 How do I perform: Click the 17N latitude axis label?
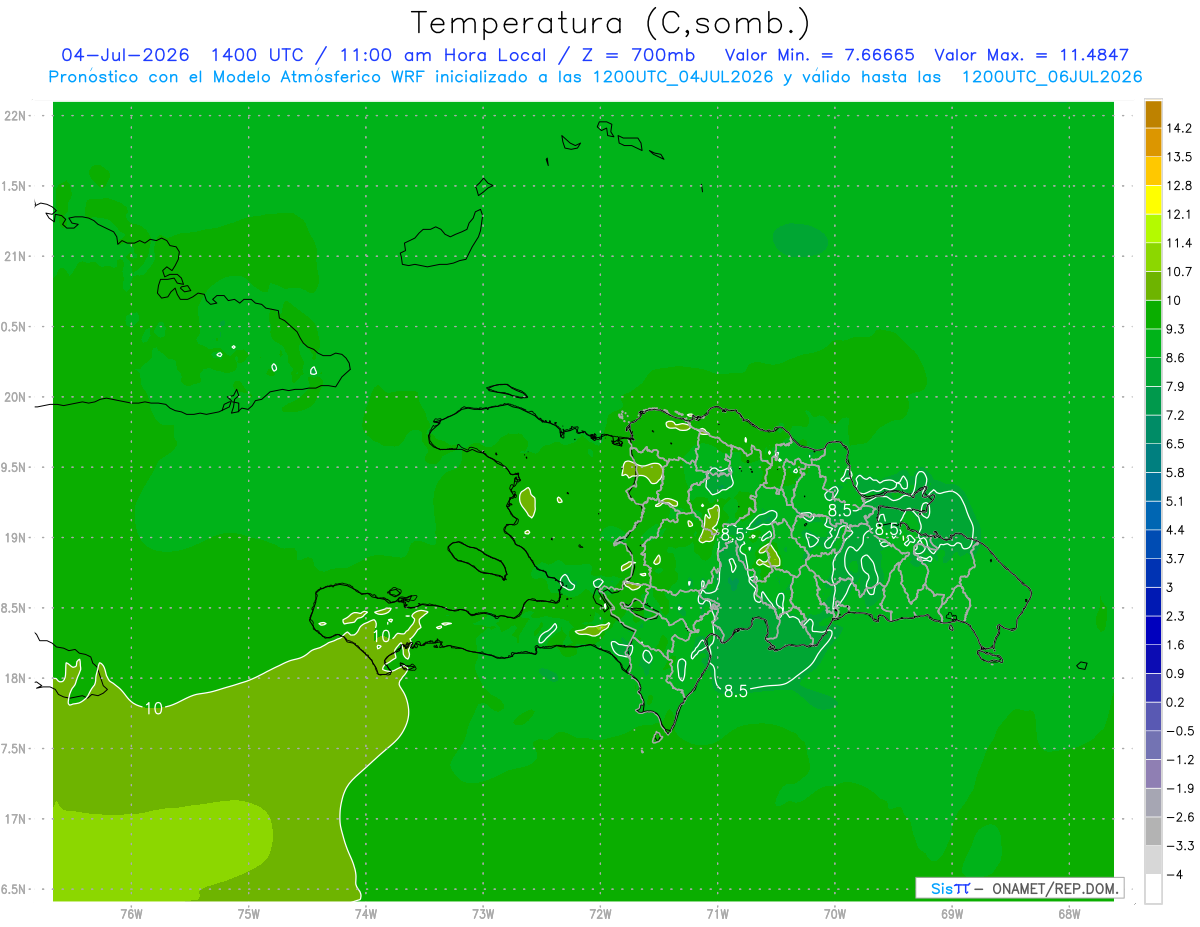tap(16, 819)
